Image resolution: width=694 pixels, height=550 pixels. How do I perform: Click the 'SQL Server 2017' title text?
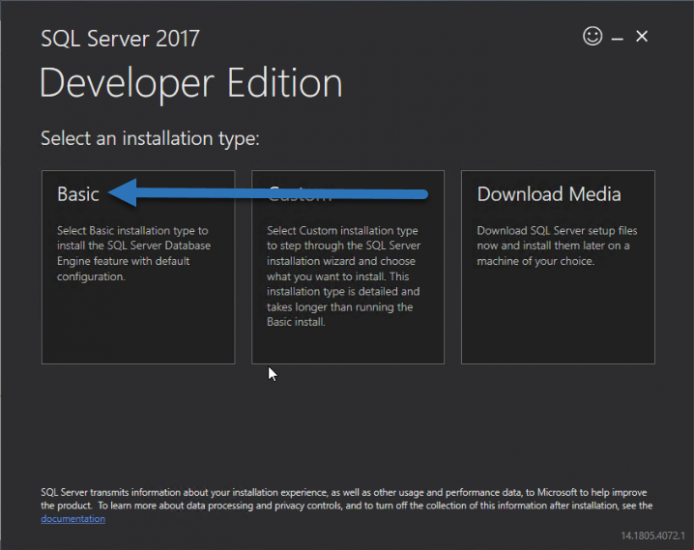120,38
